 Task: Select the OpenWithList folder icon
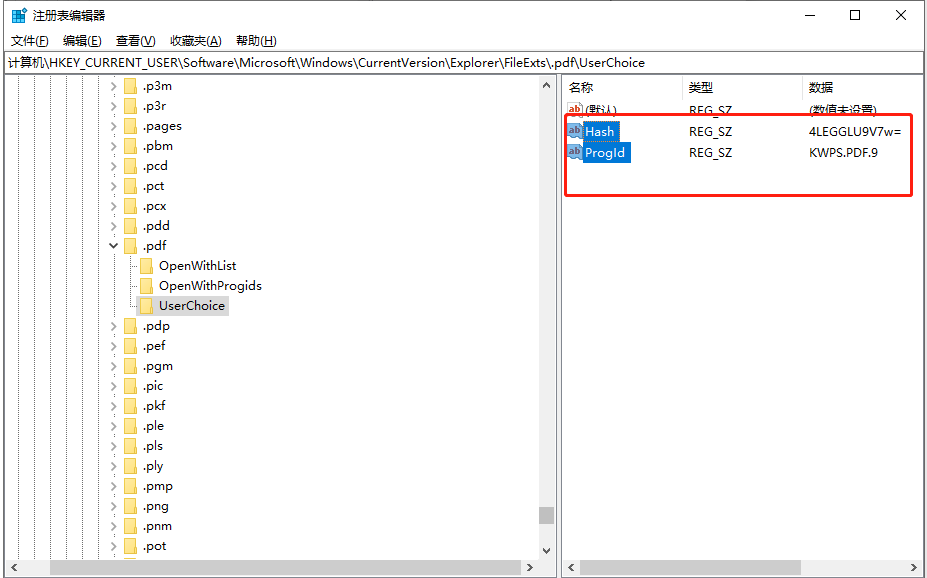[x=146, y=266]
